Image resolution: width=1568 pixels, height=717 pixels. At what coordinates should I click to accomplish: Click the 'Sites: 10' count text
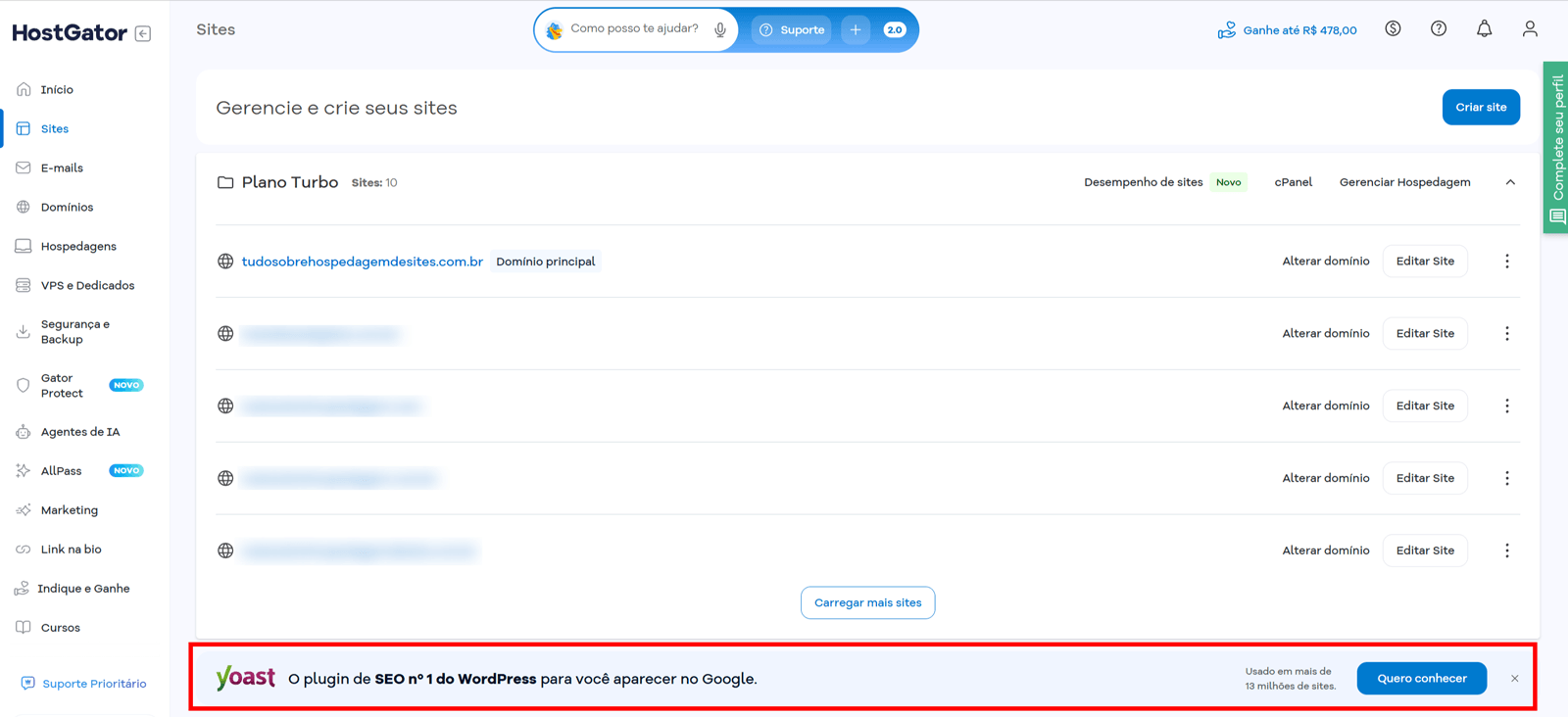click(x=374, y=183)
